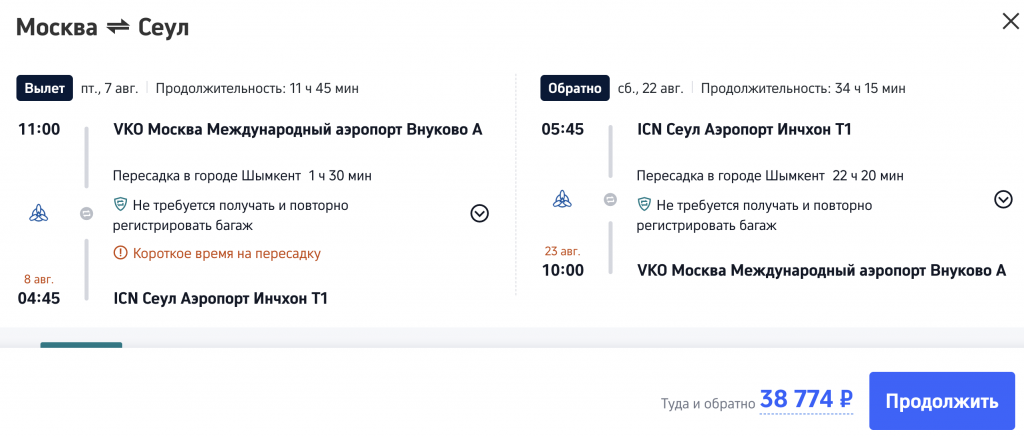Expand outbound flight layover details
This screenshot has height=436, width=1024.
point(479,213)
